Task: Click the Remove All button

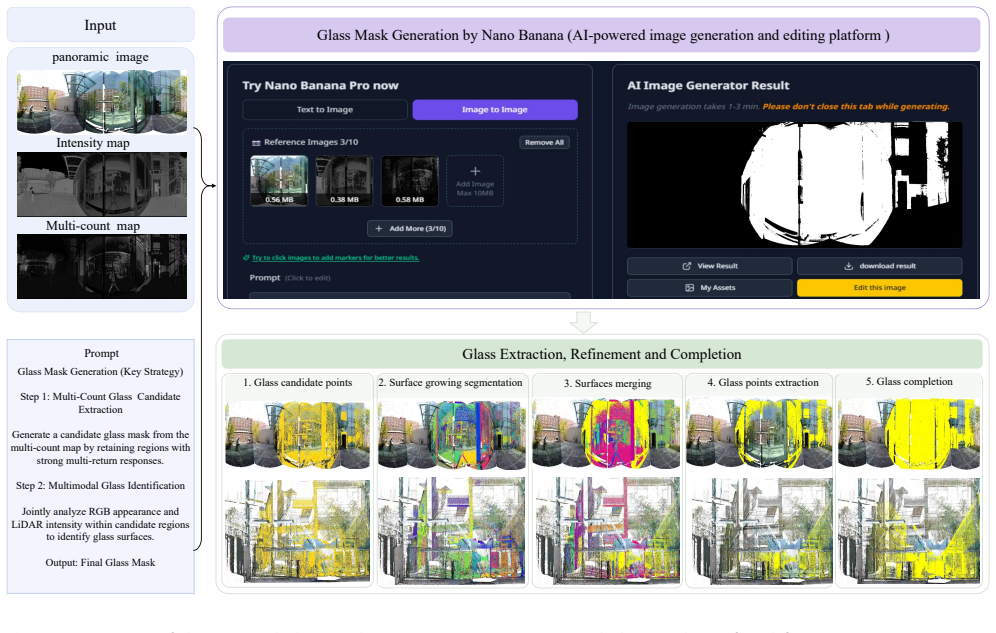Action: click(x=544, y=142)
